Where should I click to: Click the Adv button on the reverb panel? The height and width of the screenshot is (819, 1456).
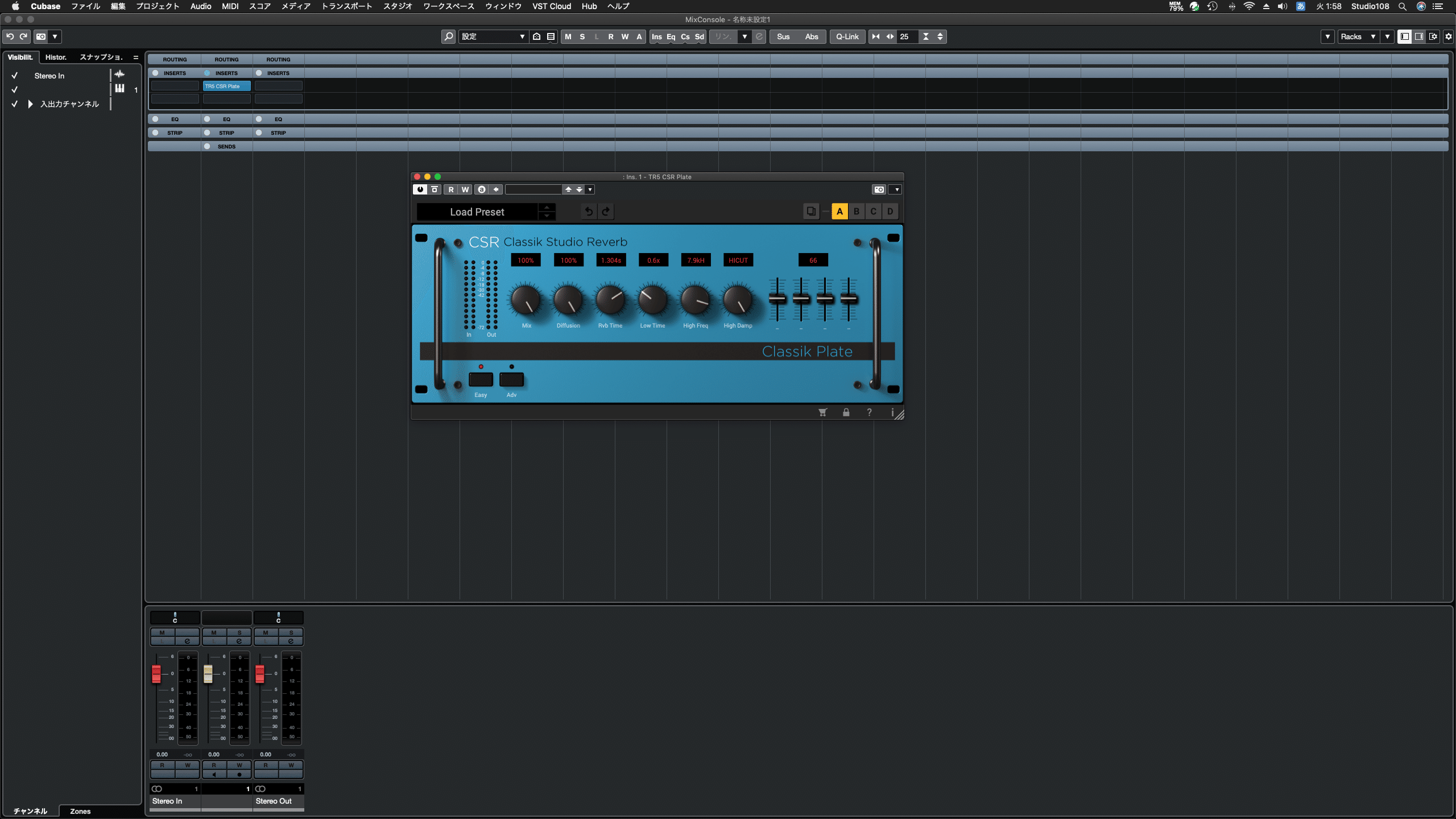(511, 379)
